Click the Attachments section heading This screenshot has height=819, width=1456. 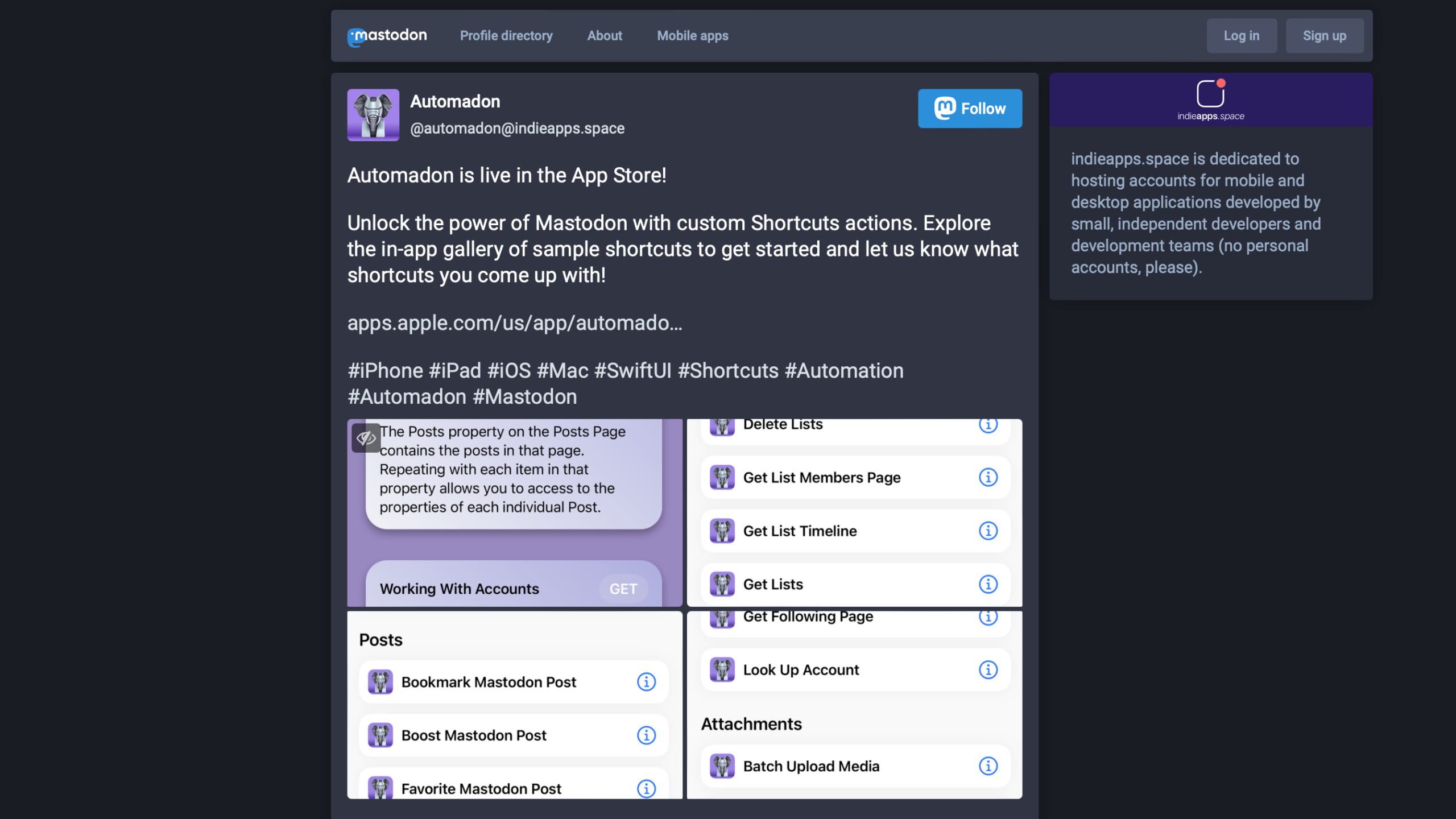click(x=751, y=724)
